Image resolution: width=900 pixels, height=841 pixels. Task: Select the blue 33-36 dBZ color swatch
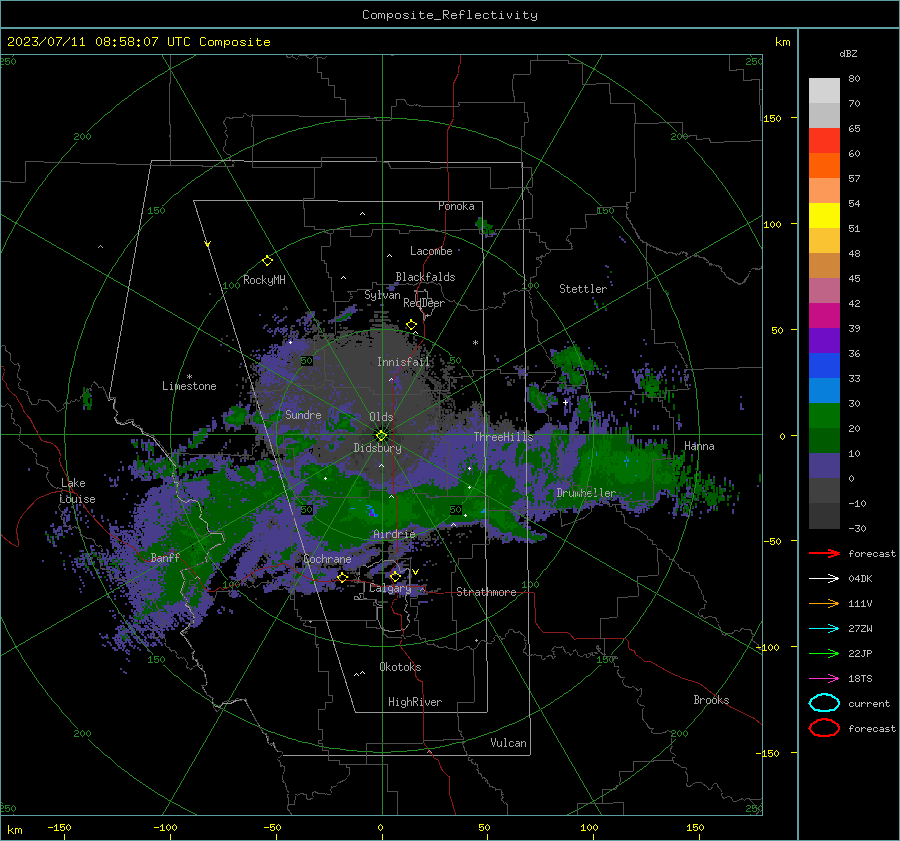tap(824, 366)
